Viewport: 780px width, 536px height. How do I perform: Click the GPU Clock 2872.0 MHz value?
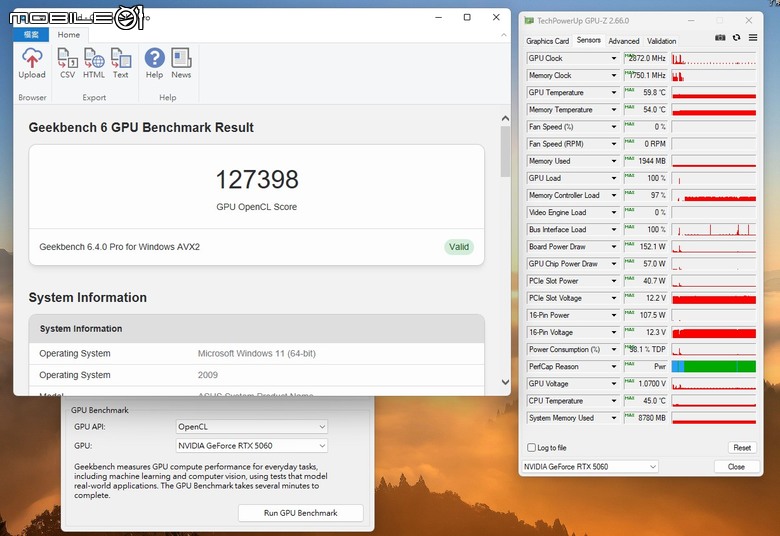tap(645, 58)
